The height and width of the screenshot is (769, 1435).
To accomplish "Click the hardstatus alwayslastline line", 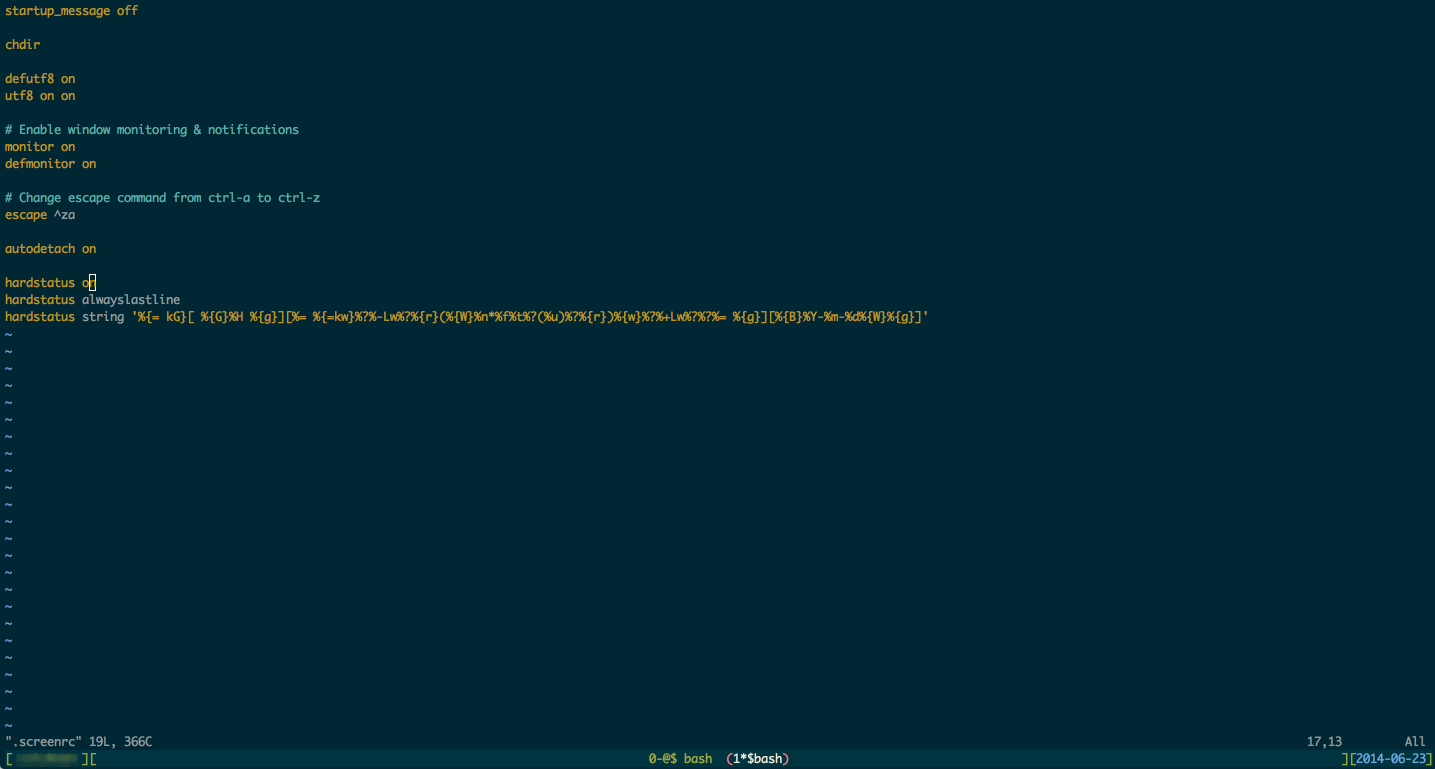I will tap(92, 300).
